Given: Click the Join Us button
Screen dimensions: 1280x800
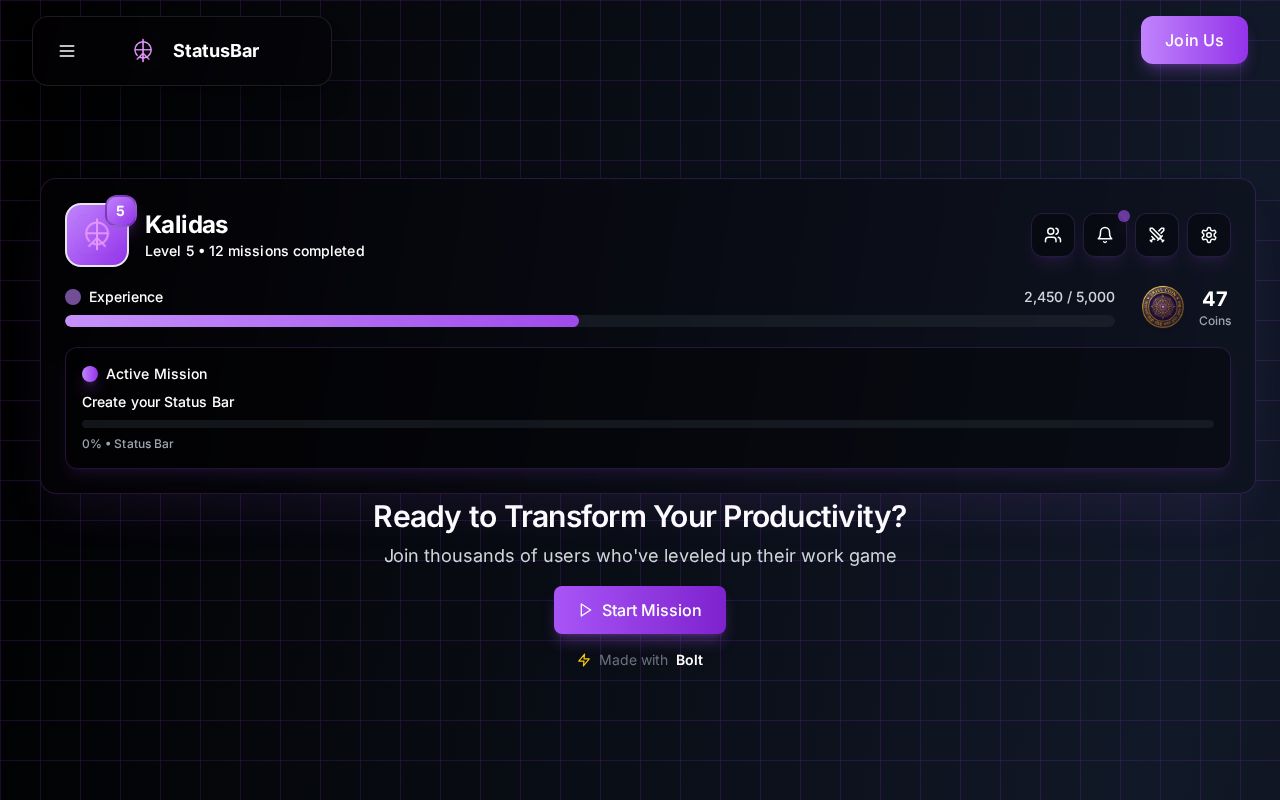Looking at the screenshot, I should point(1194,40).
